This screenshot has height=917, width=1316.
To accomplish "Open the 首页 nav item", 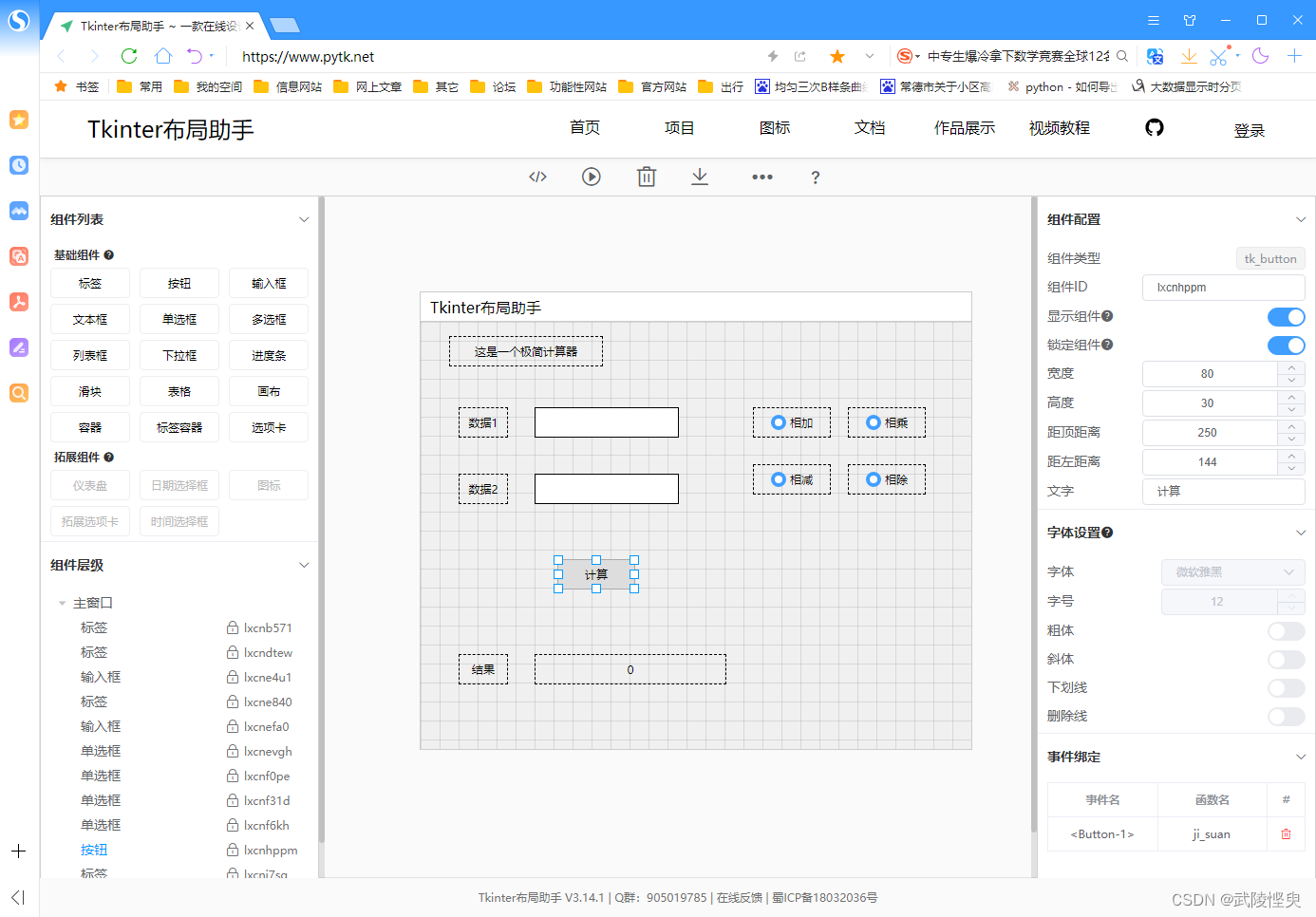I will click(x=585, y=128).
